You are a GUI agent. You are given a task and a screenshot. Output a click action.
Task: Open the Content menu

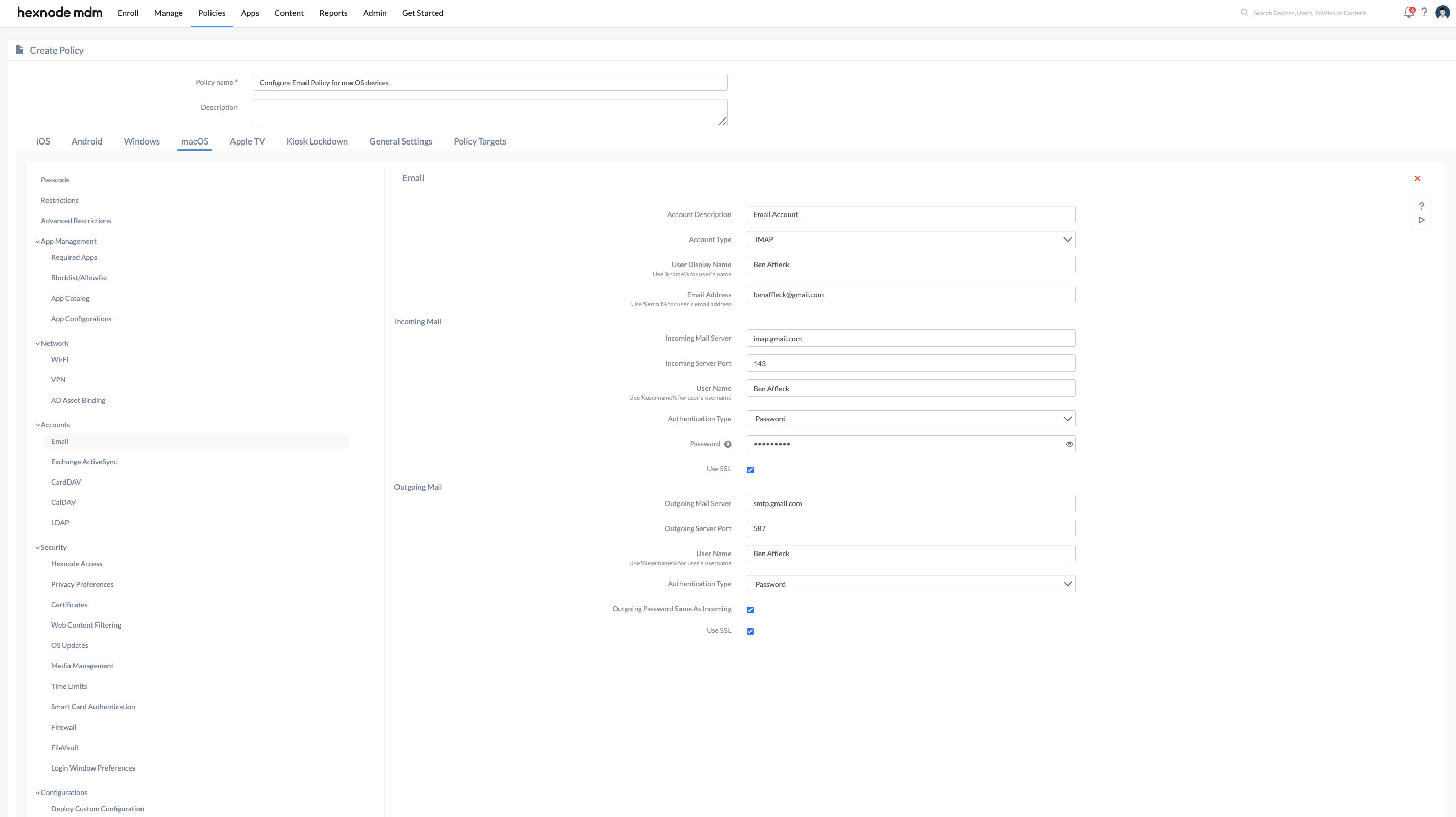(x=289, y=12)
